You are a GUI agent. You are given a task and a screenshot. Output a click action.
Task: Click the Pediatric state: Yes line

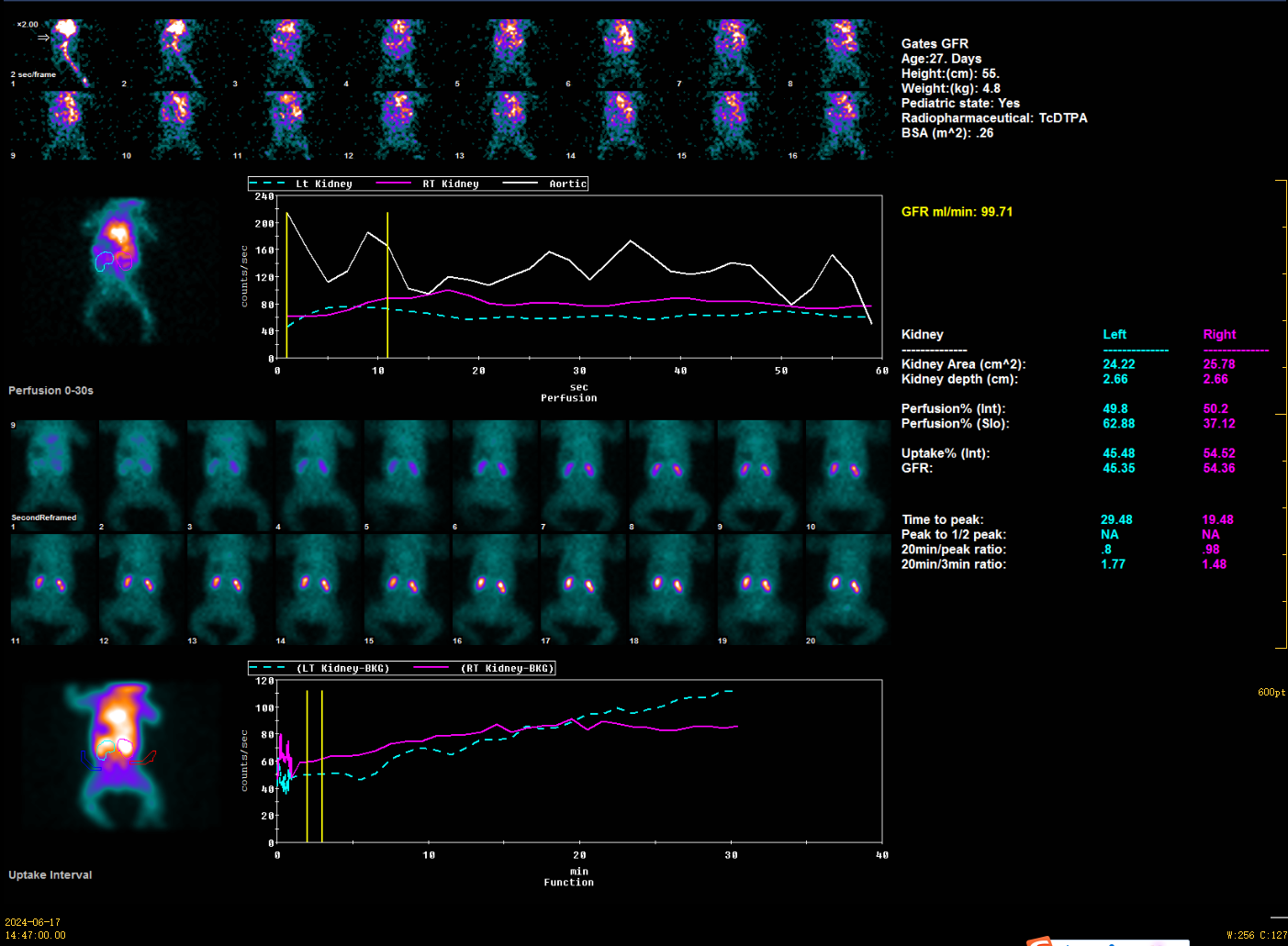pyautogui.click(x=960, y=103)
